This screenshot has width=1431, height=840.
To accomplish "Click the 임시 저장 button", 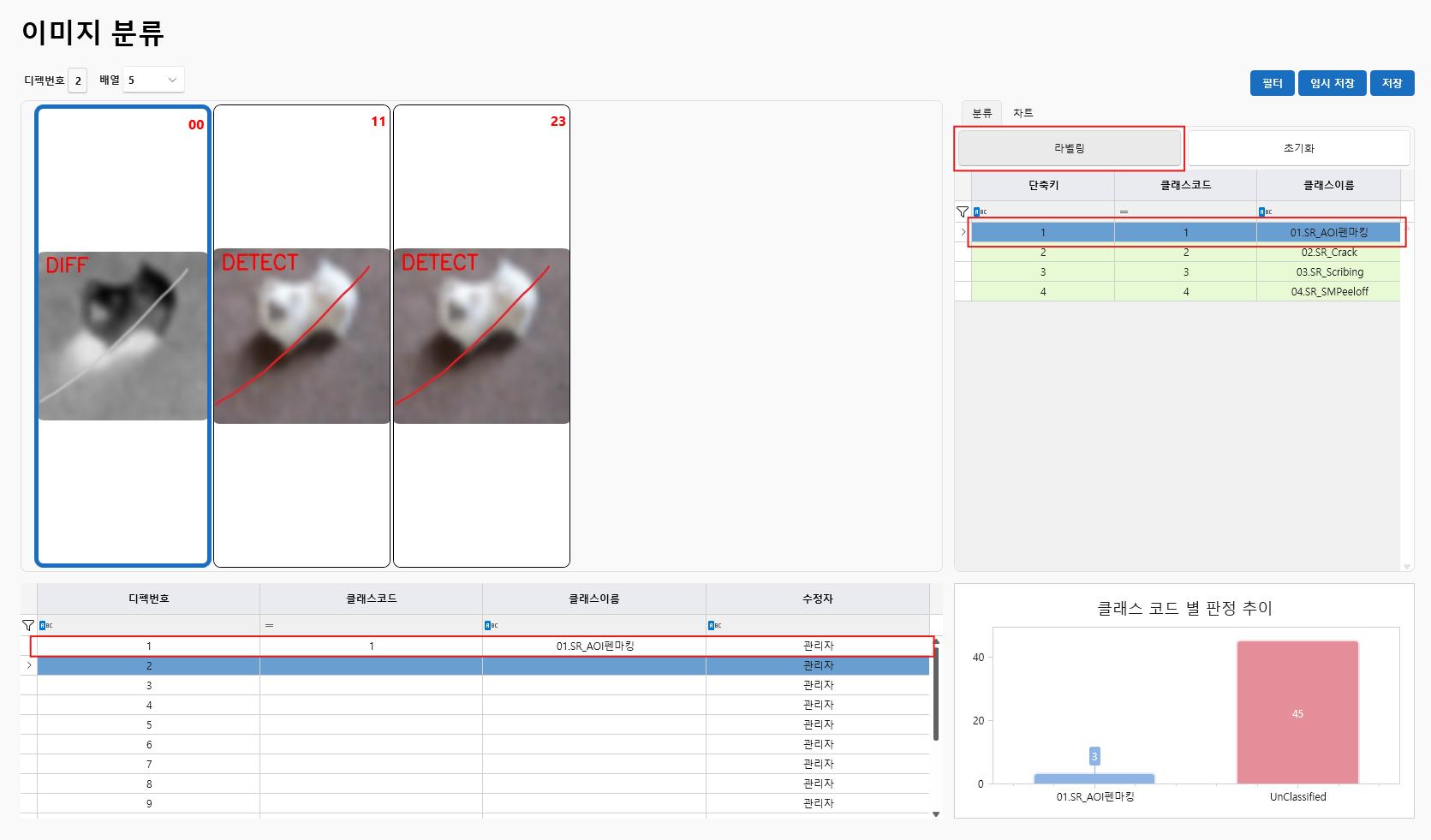I will [x=1332, y=83].
